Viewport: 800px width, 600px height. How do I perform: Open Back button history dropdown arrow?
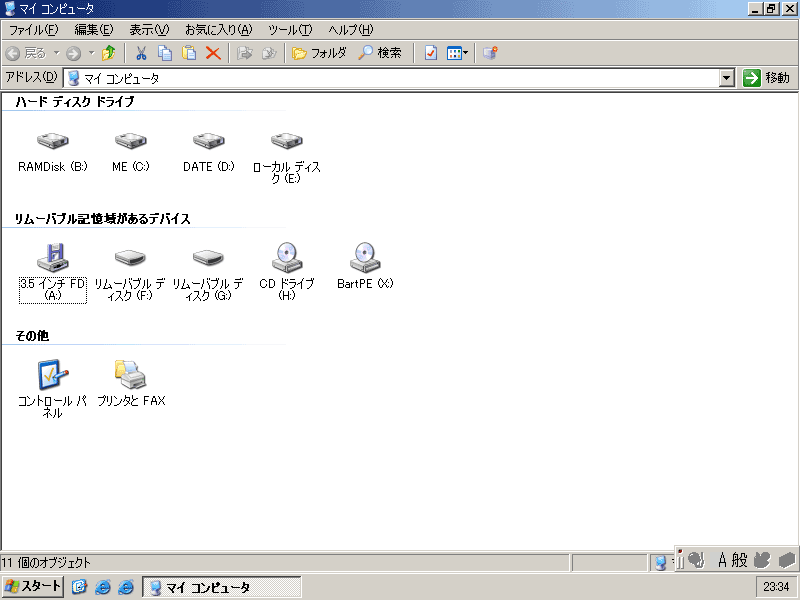click(57, 53)
